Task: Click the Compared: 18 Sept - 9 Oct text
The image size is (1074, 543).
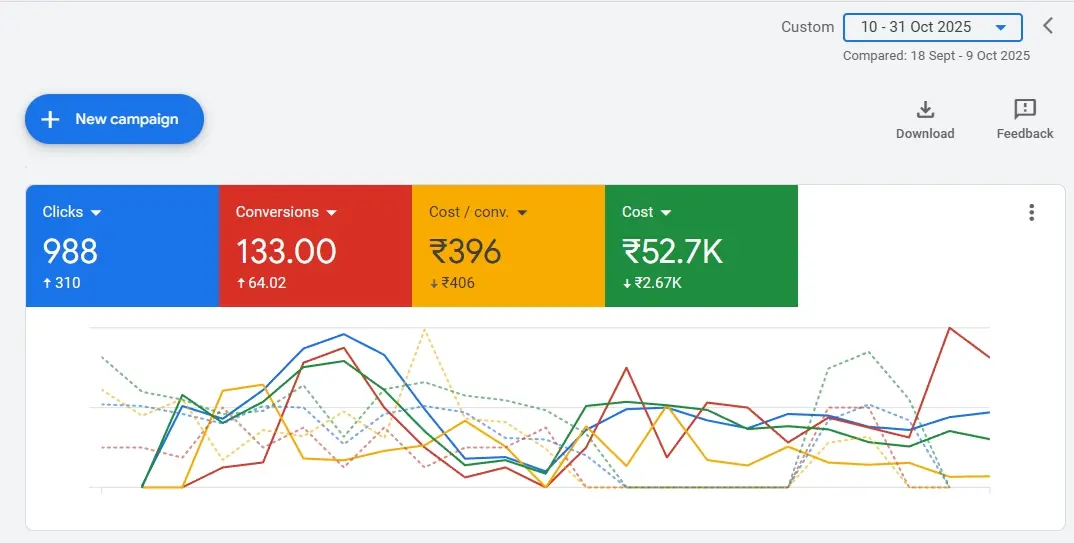Action: click(936, 56)
